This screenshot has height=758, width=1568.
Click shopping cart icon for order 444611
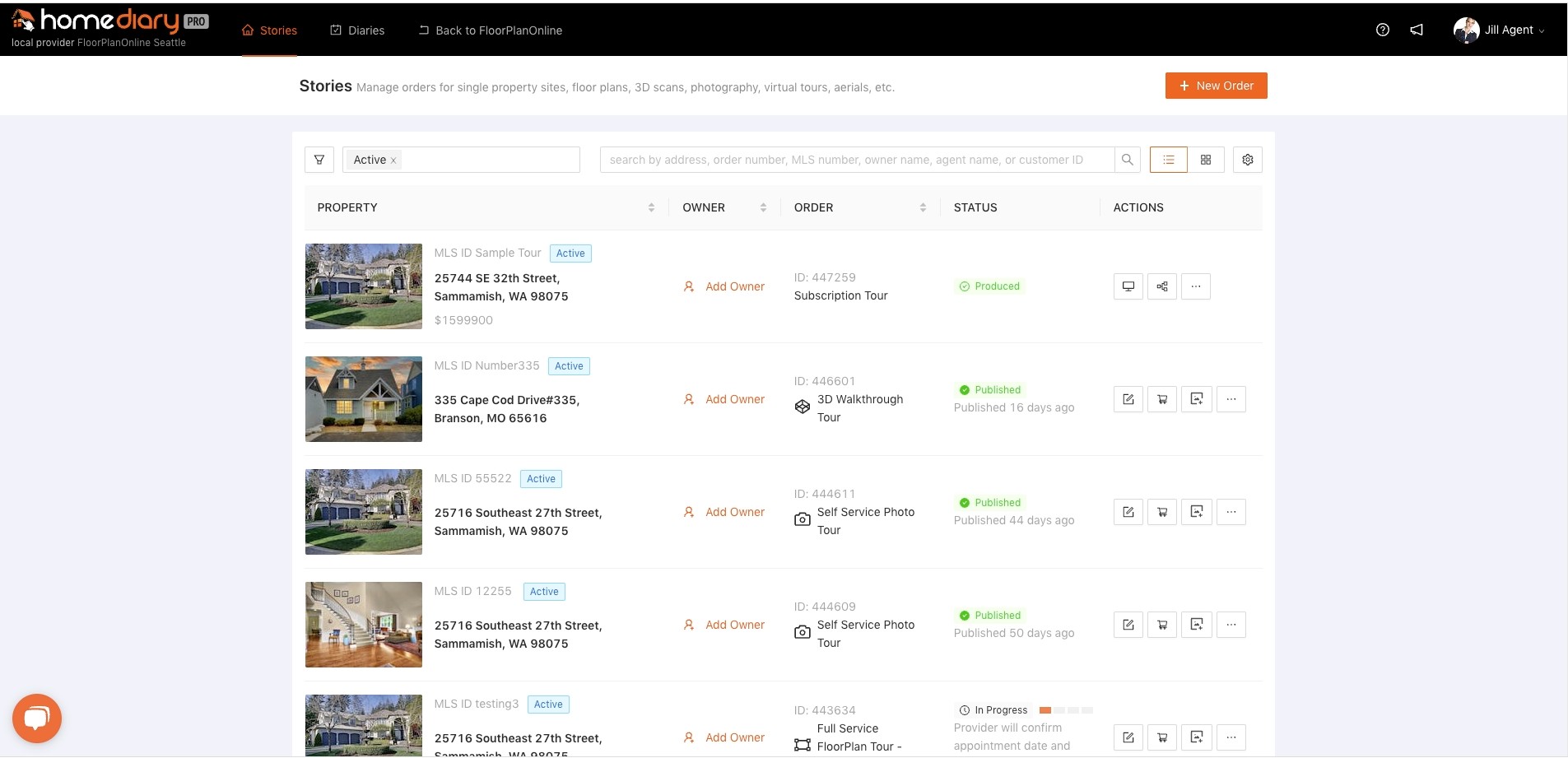point(1162,512)
